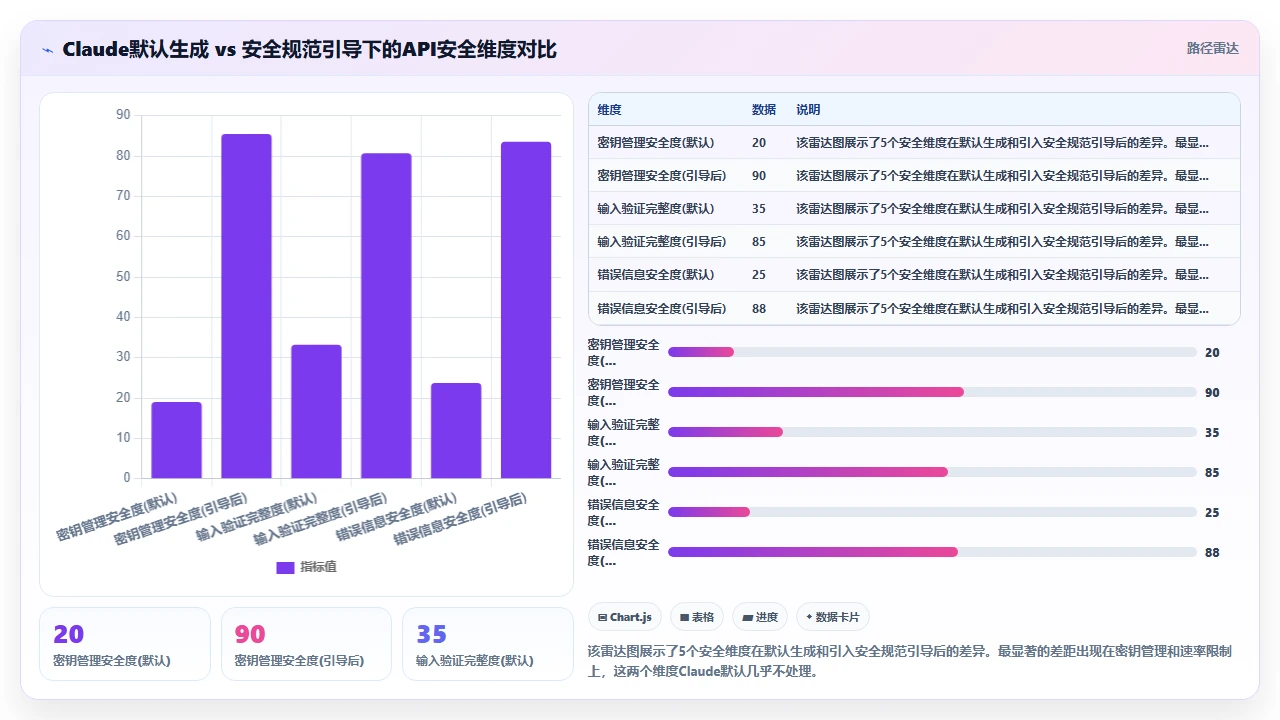The image size is (1280, 720).
Task: Click the 说明 column header
Action: pos(808,110)
